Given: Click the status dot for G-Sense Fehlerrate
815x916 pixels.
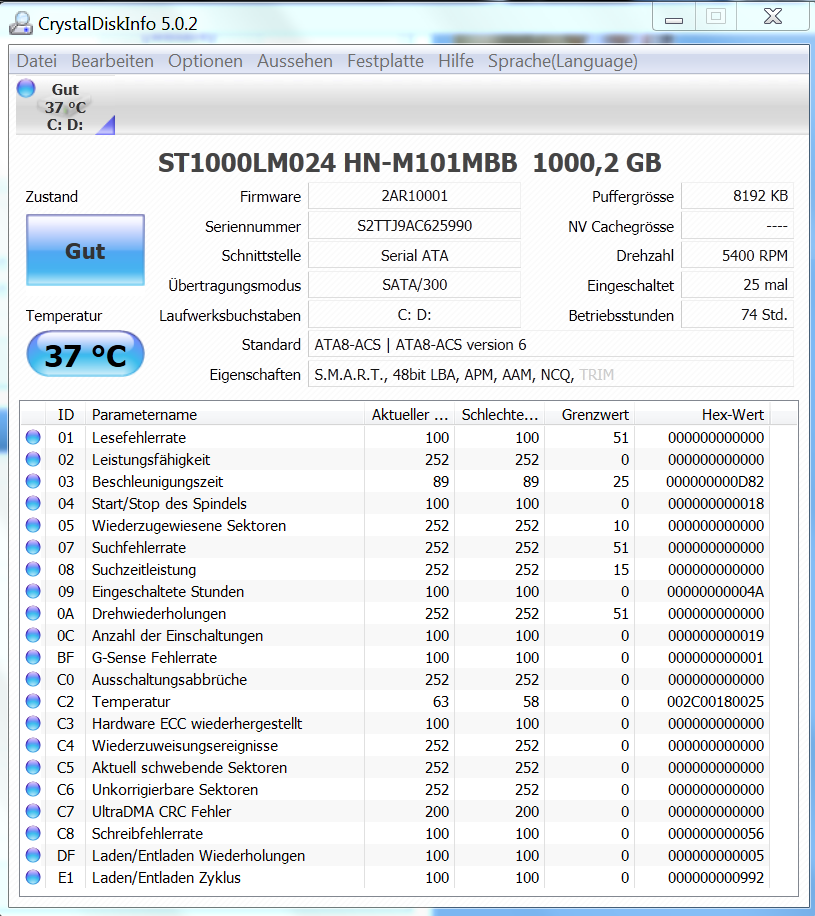Looking at the screenshot, I should tap(33, 657).
